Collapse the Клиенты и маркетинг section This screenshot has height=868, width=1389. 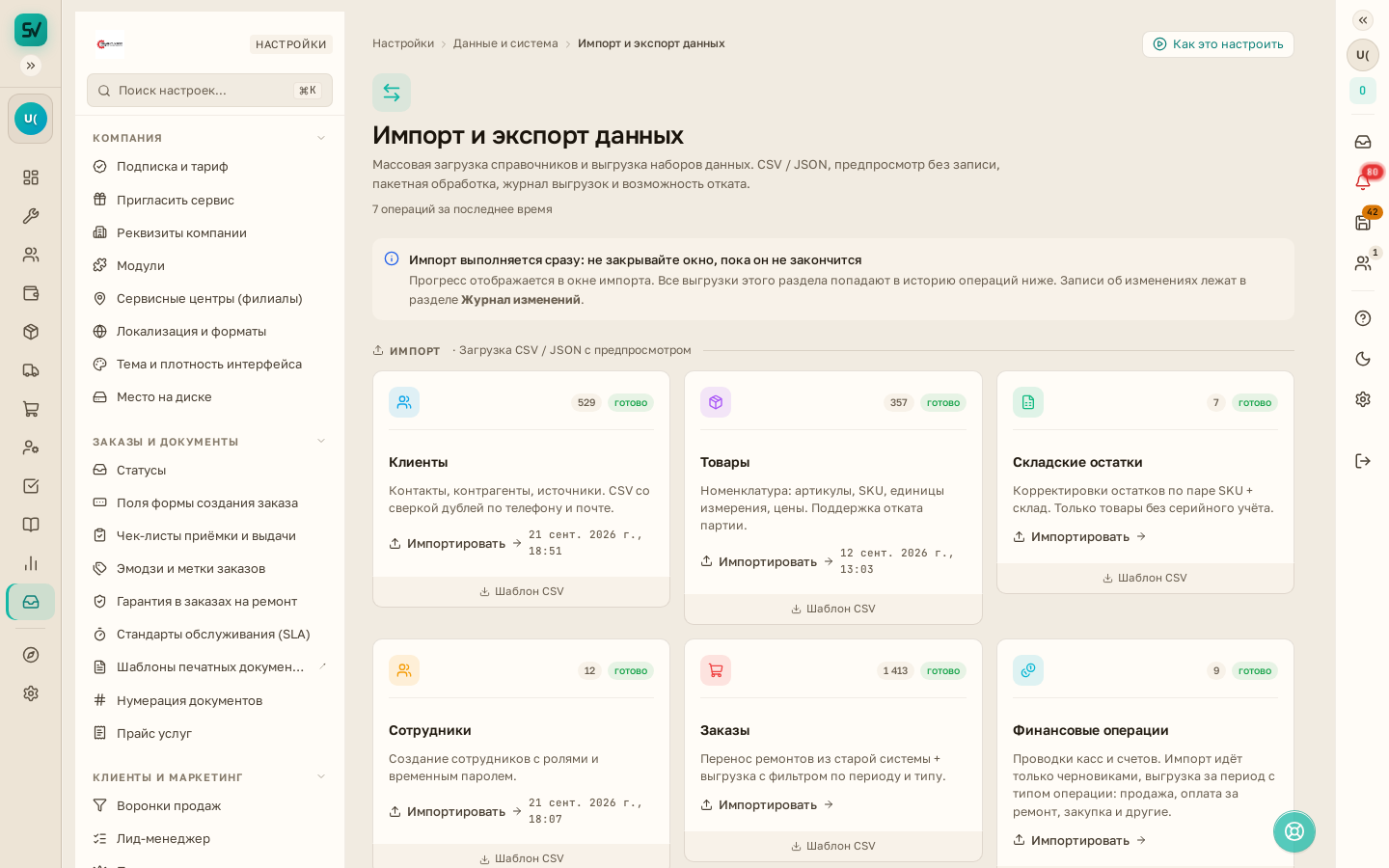pyautogui.click(x=321, y=777)
